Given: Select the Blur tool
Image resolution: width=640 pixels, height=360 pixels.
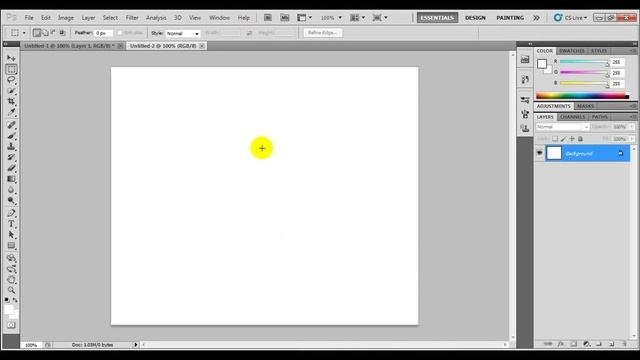Looking at the screenshot, I should click(x=11, y=189).
